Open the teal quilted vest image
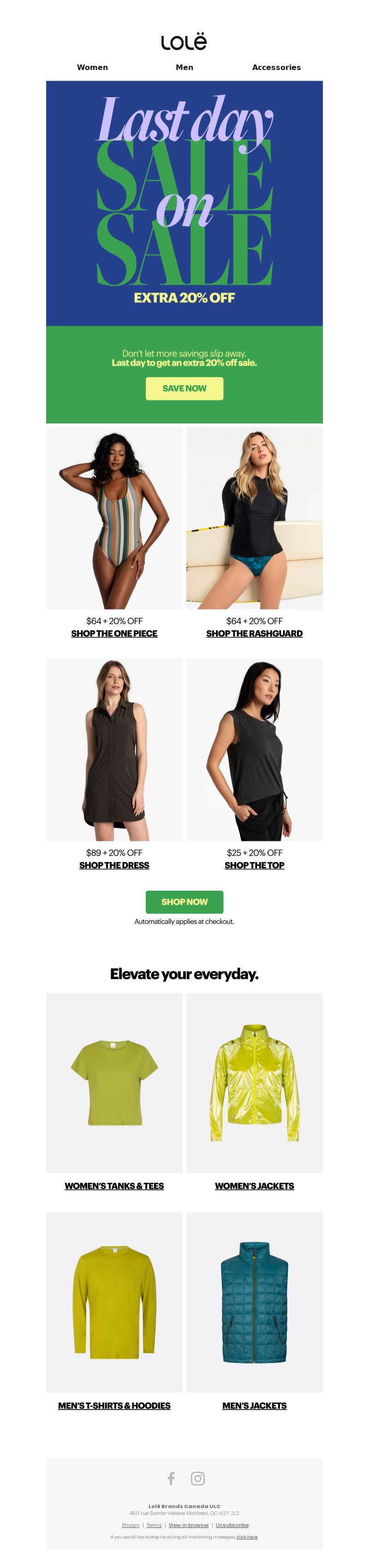369x1568 pixels. [x=255, y=1302]
